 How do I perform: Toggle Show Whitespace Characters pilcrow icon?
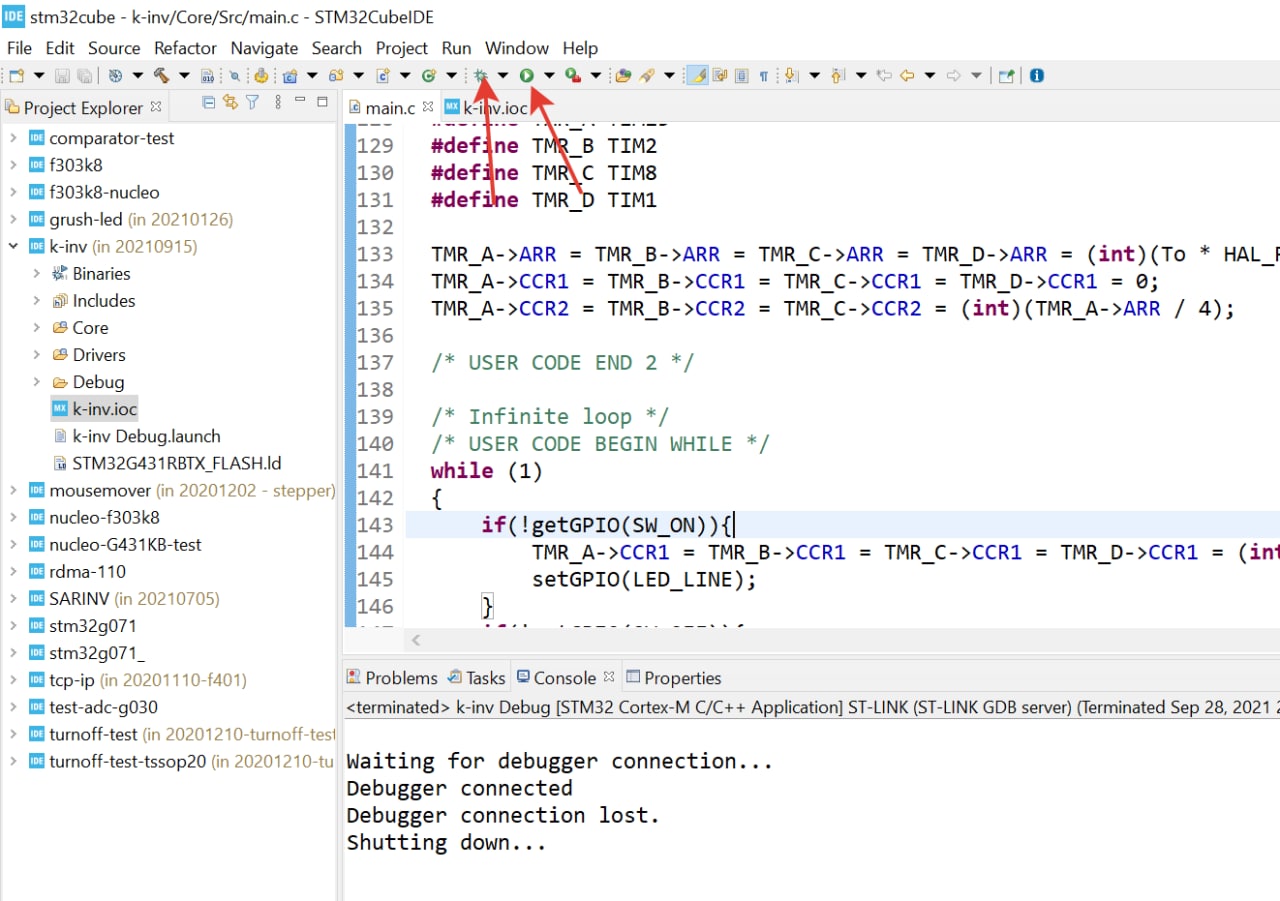pyautogui.click(x=764, y=75)
